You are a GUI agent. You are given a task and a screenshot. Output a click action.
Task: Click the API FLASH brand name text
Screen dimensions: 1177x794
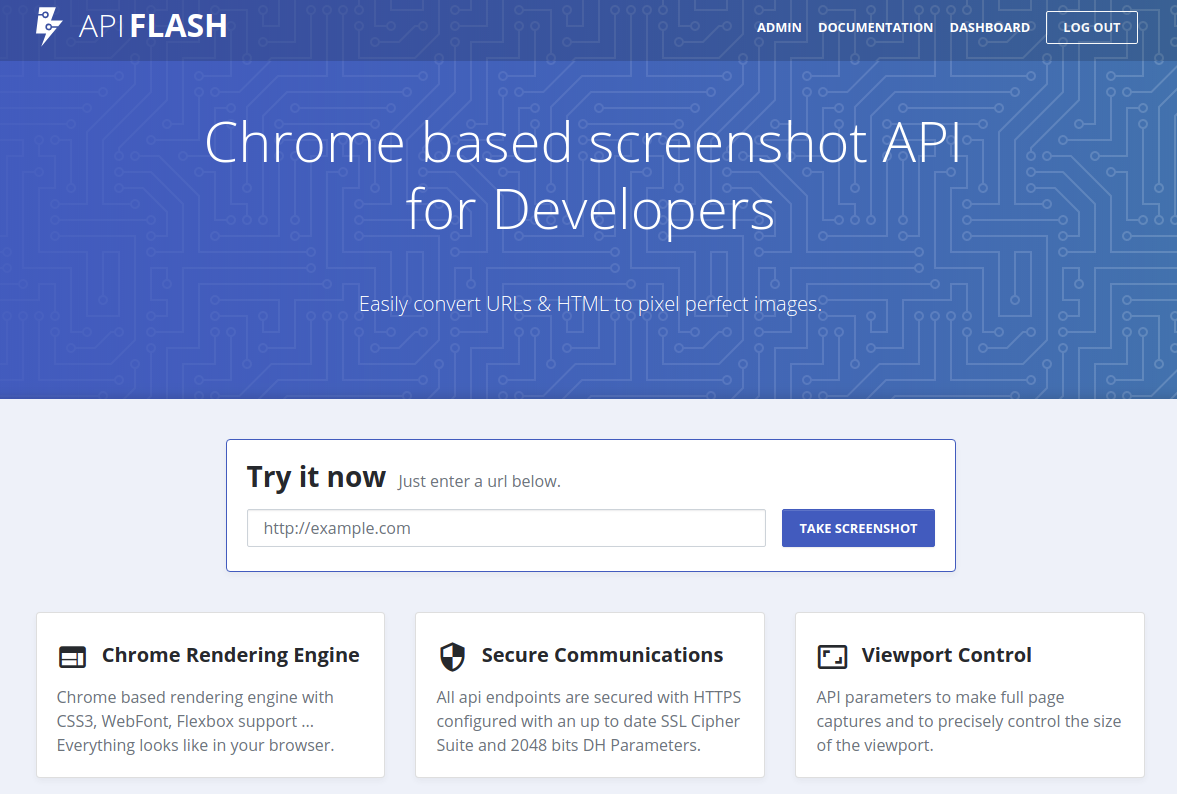coord(152,26)
